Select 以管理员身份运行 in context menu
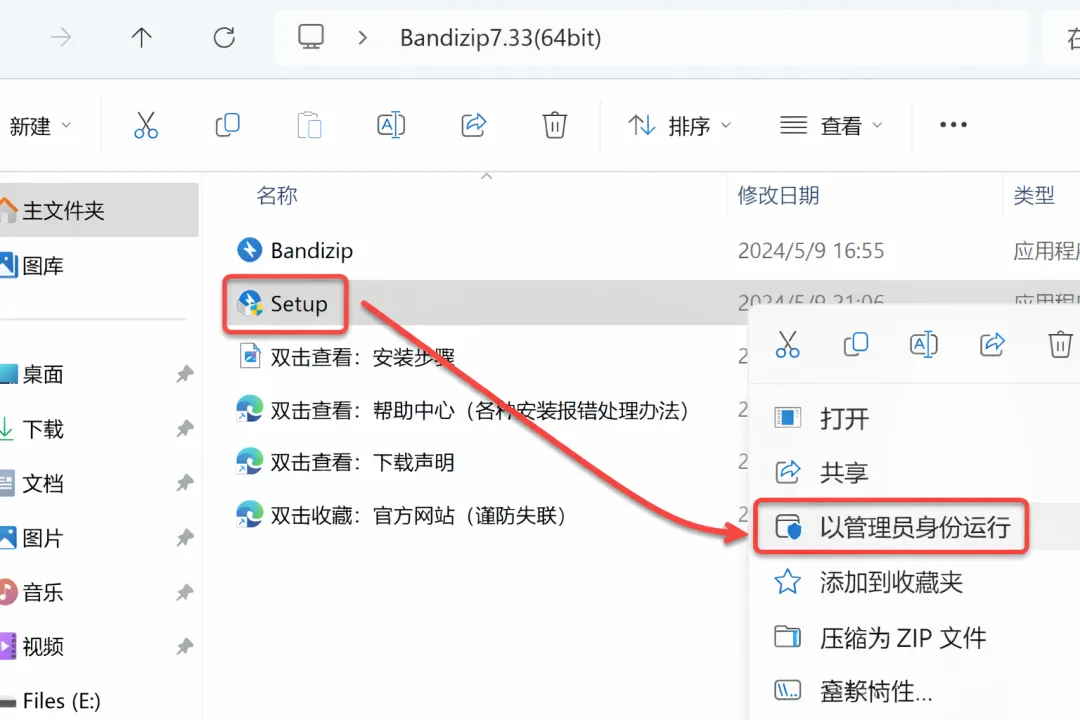1080x720 pixels. pos(891,527)
